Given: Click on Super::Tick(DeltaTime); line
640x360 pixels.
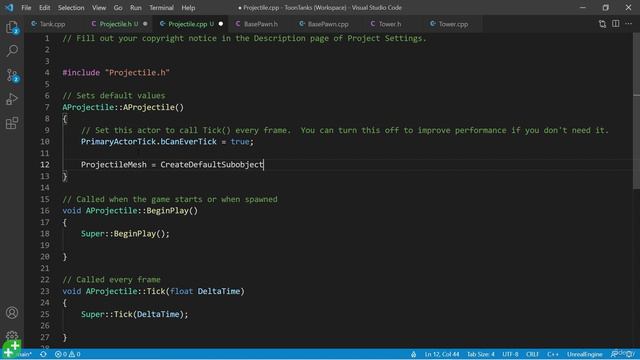Looking at the screenshot, I should point(135,314).
